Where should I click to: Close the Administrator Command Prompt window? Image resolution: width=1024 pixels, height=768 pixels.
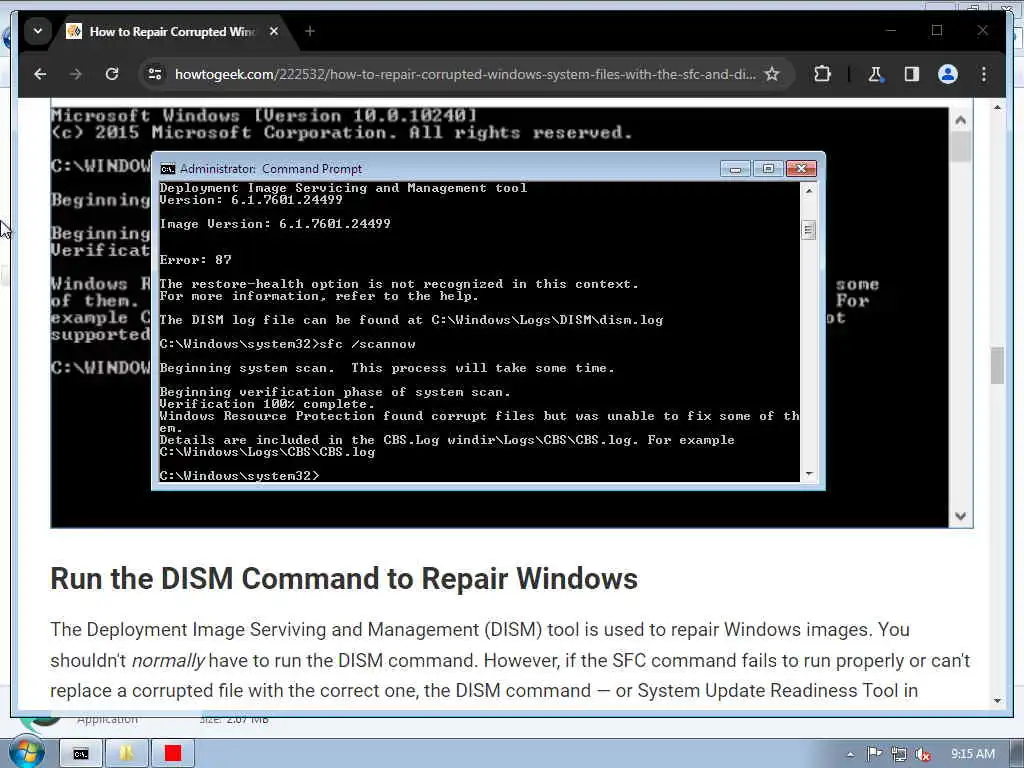click(801, 169)
